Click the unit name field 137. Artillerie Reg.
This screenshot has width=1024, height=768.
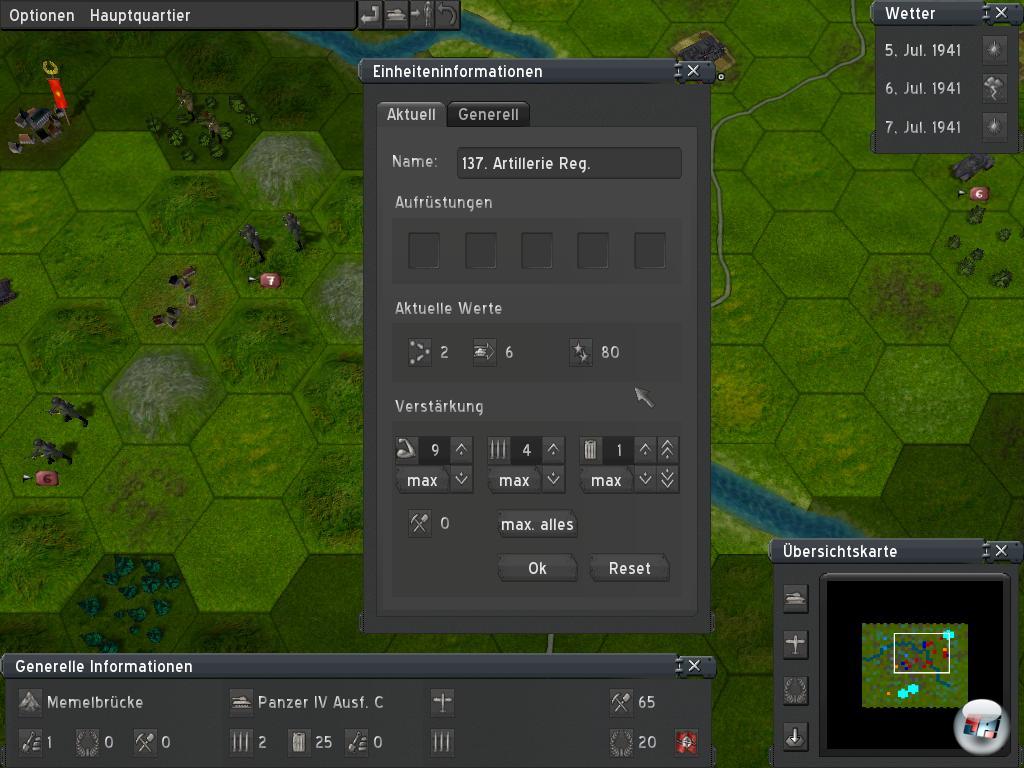click(x=569, y=163)
